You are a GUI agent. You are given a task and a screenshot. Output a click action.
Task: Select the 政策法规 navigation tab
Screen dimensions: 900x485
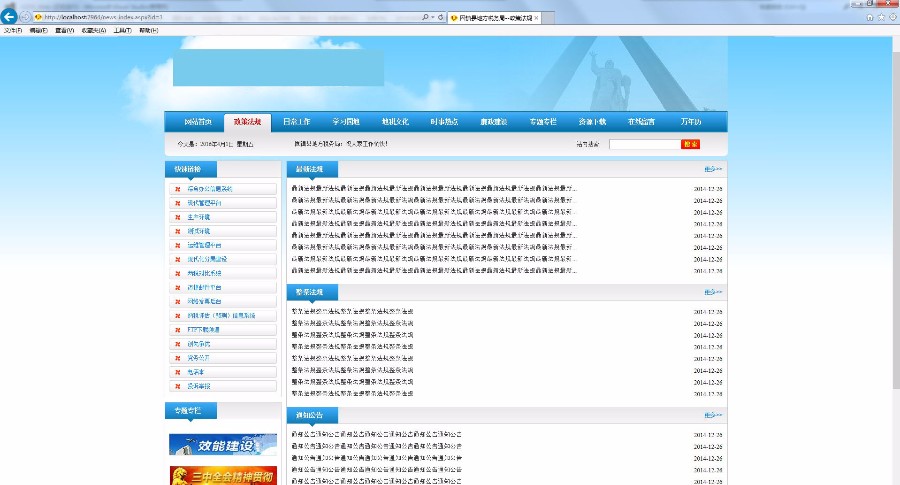(247, 122)
